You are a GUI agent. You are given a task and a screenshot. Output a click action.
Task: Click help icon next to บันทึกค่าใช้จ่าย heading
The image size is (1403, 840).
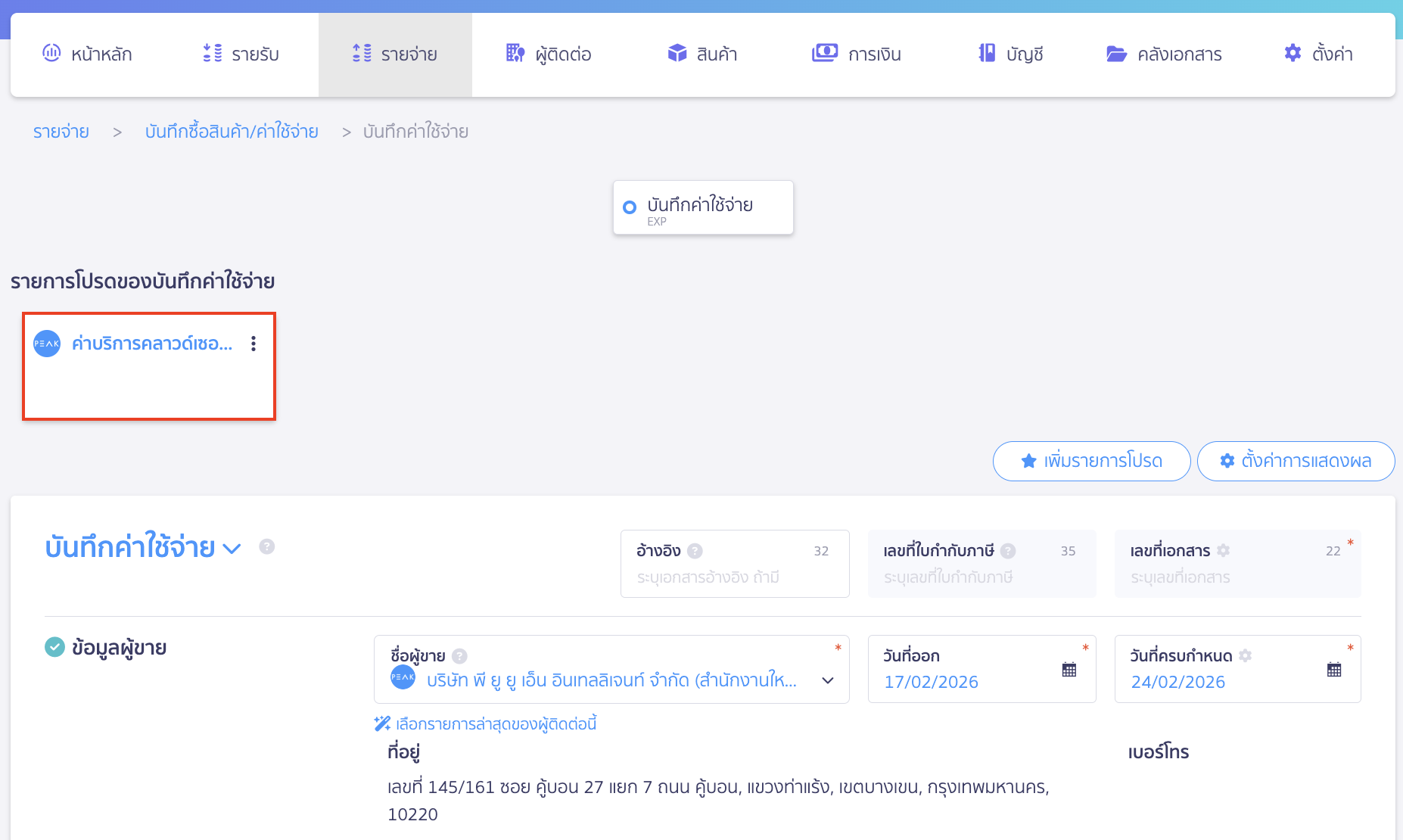pos(266,546)
